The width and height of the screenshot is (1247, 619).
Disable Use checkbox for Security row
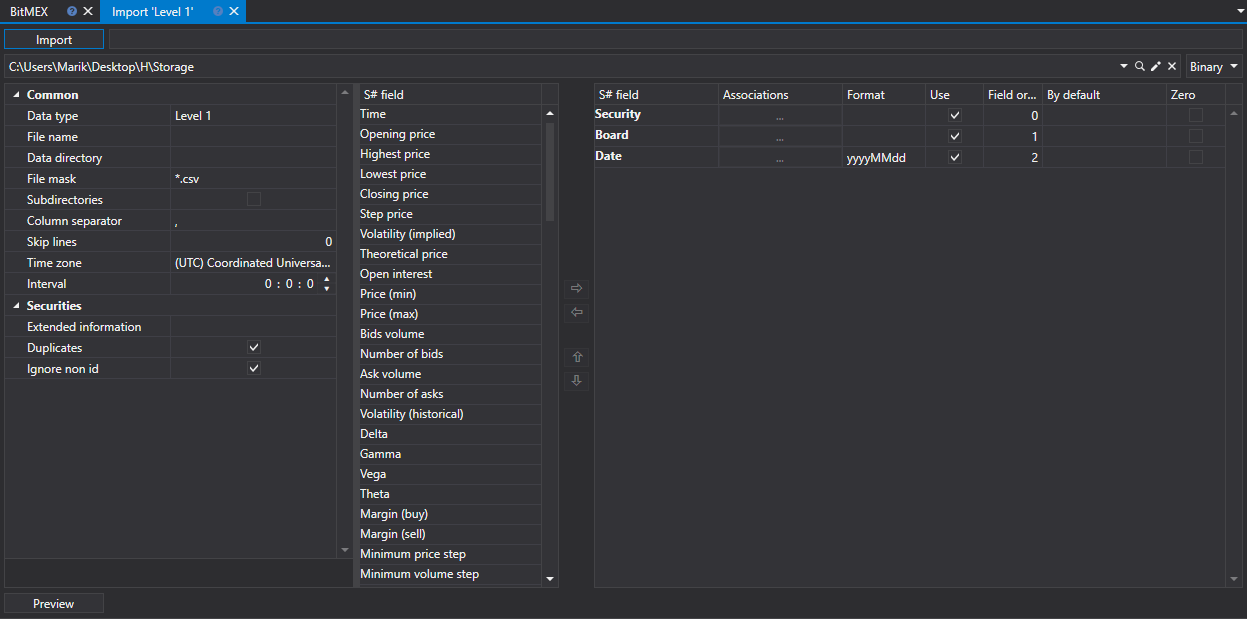[955, 115]
